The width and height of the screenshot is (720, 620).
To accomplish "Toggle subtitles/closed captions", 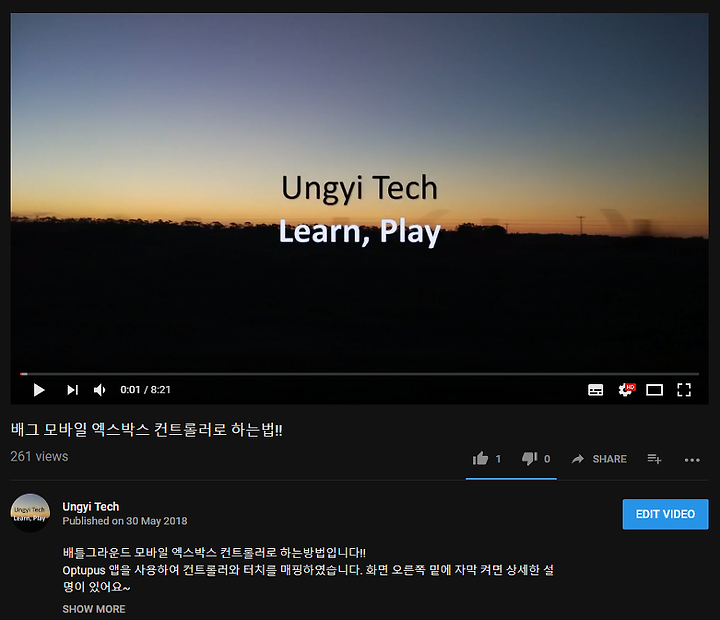I will [x=596, y=390].
